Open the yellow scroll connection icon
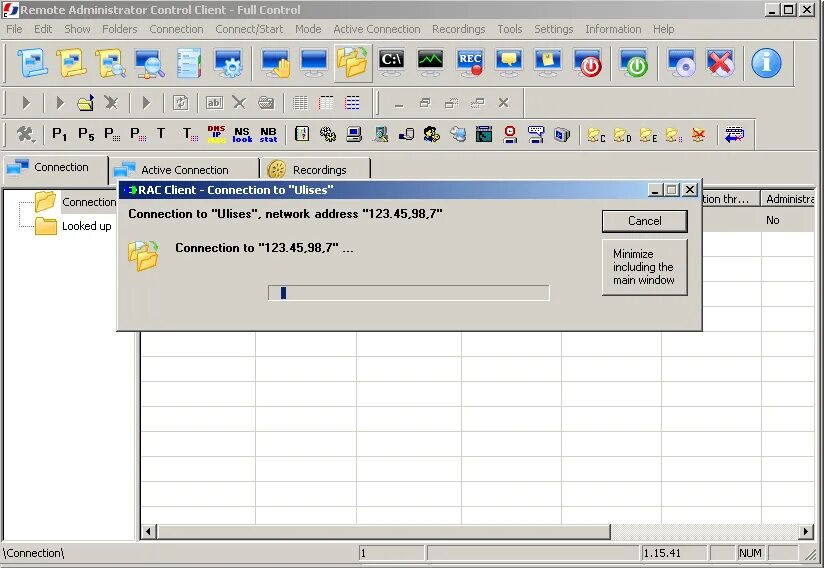The width and height of the screenshot is (824, 568). pyautogui.click(x=71, y=63)
